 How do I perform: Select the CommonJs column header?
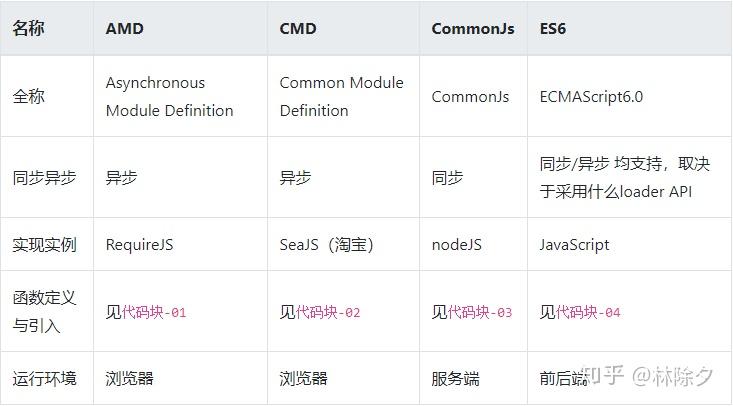click(473, 29)
